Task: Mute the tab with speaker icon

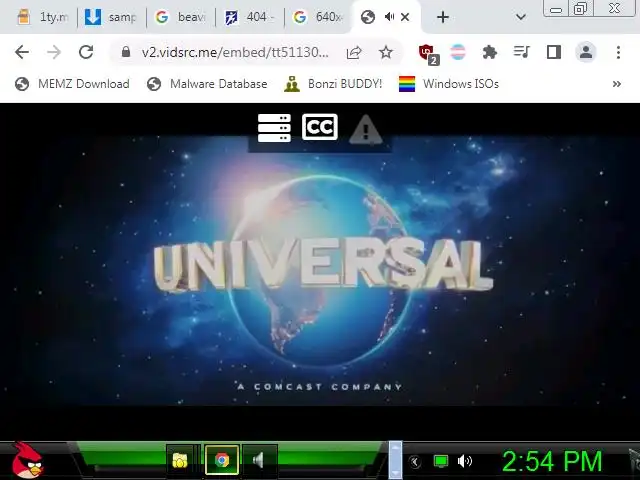Action: tap(389, 17)
